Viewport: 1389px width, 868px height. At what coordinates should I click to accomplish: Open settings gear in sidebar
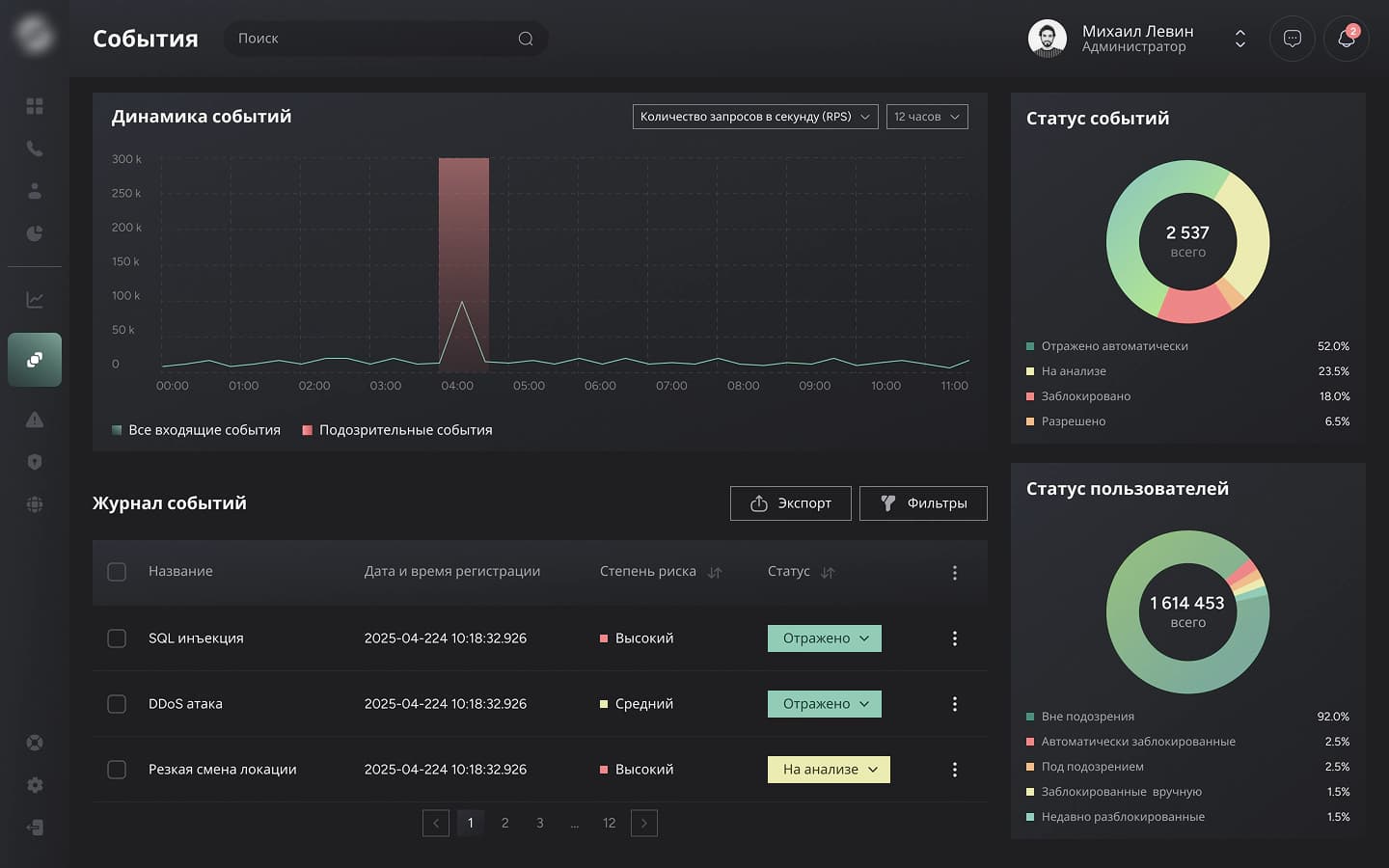[35, 785]
